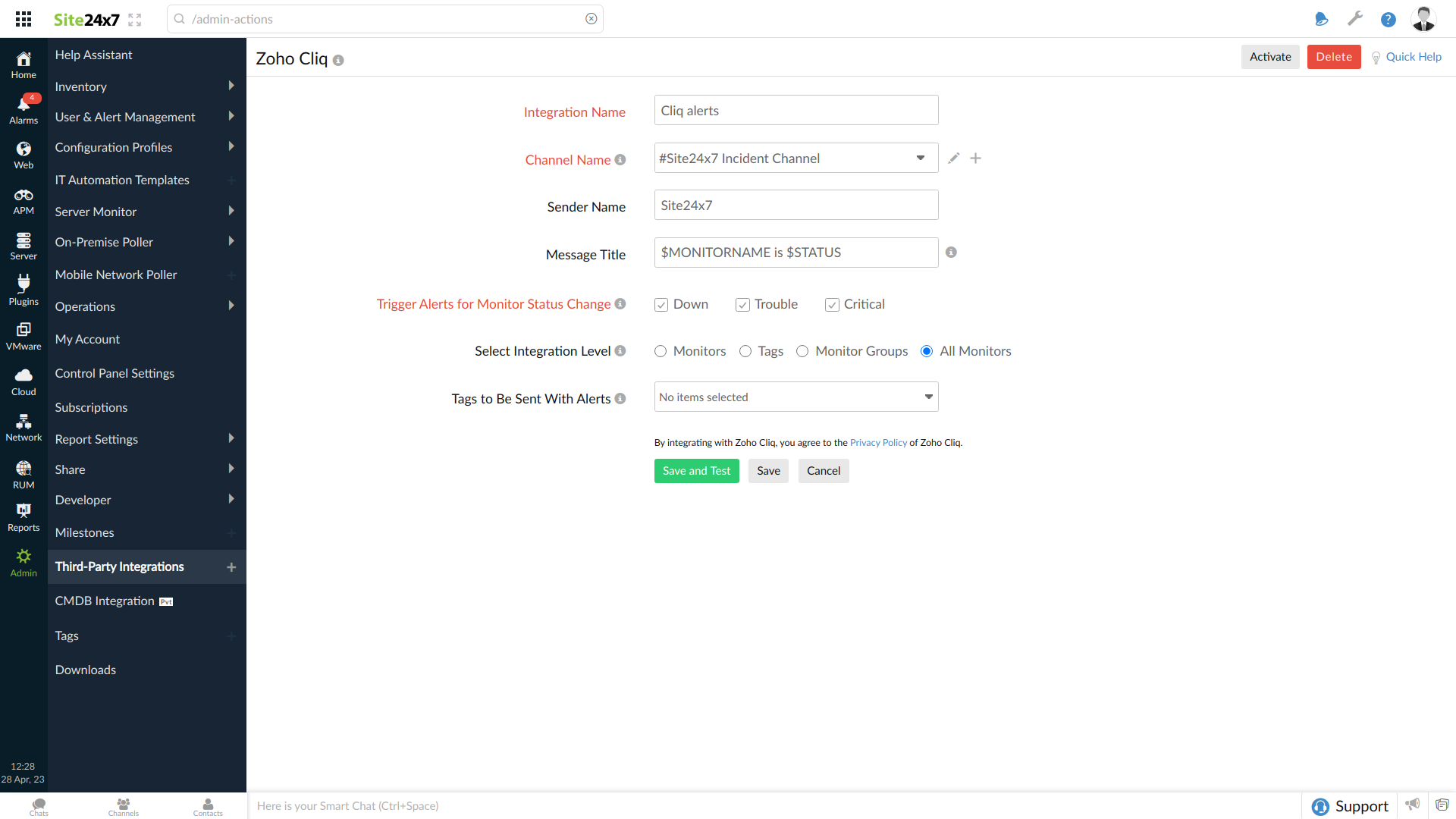1456x819 pixels.
Task: Open Plugins in sidebar
Action: 24,292
